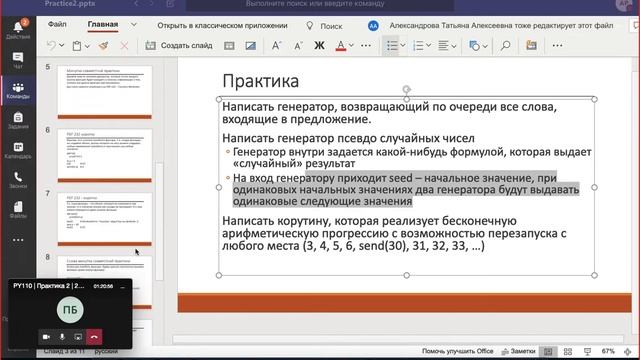Viewport: 640px width, 360px height.
Task: Select the Главная tab
Action: (103, 24)
